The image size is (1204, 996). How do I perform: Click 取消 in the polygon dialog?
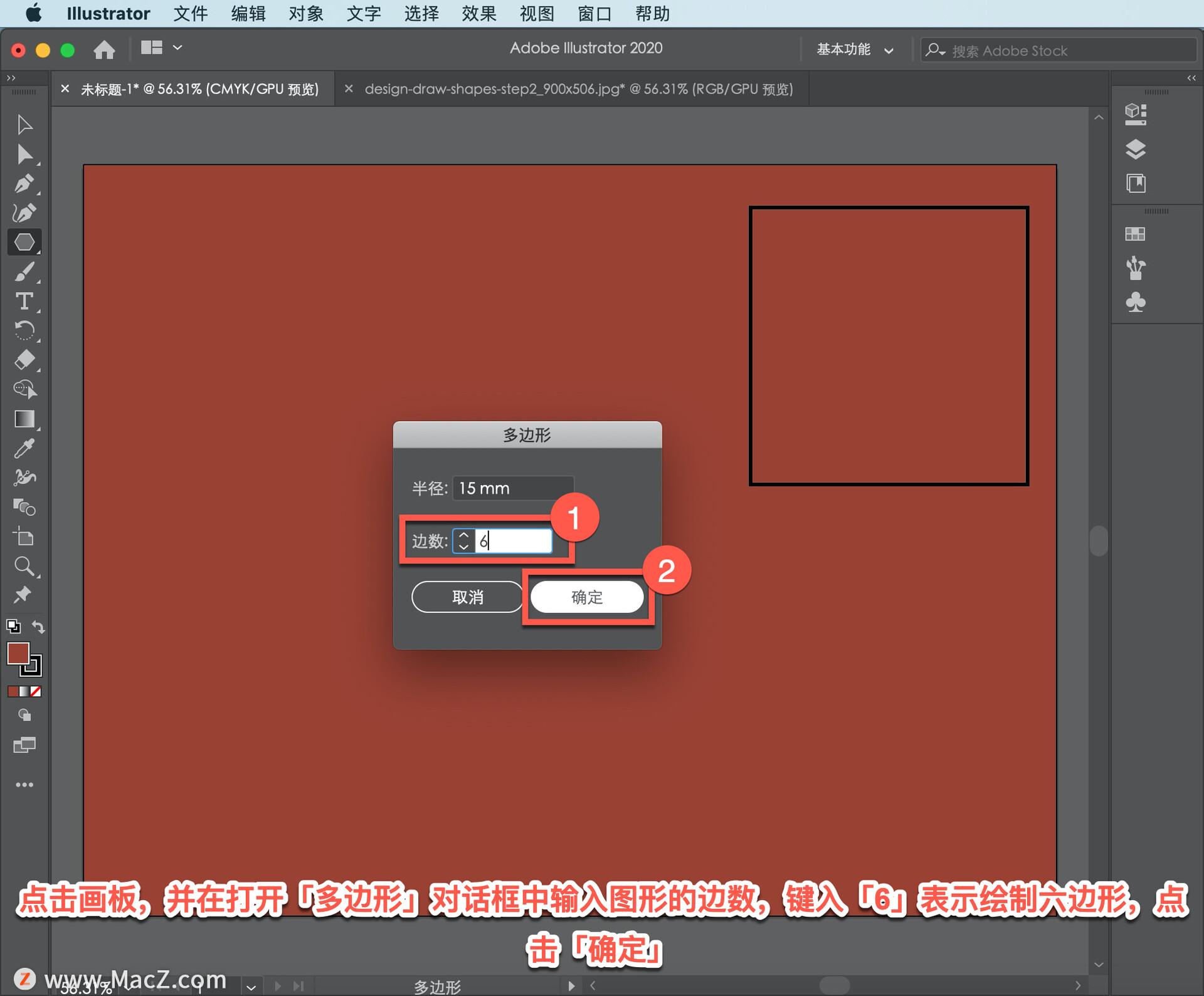[x=468, y=597]
